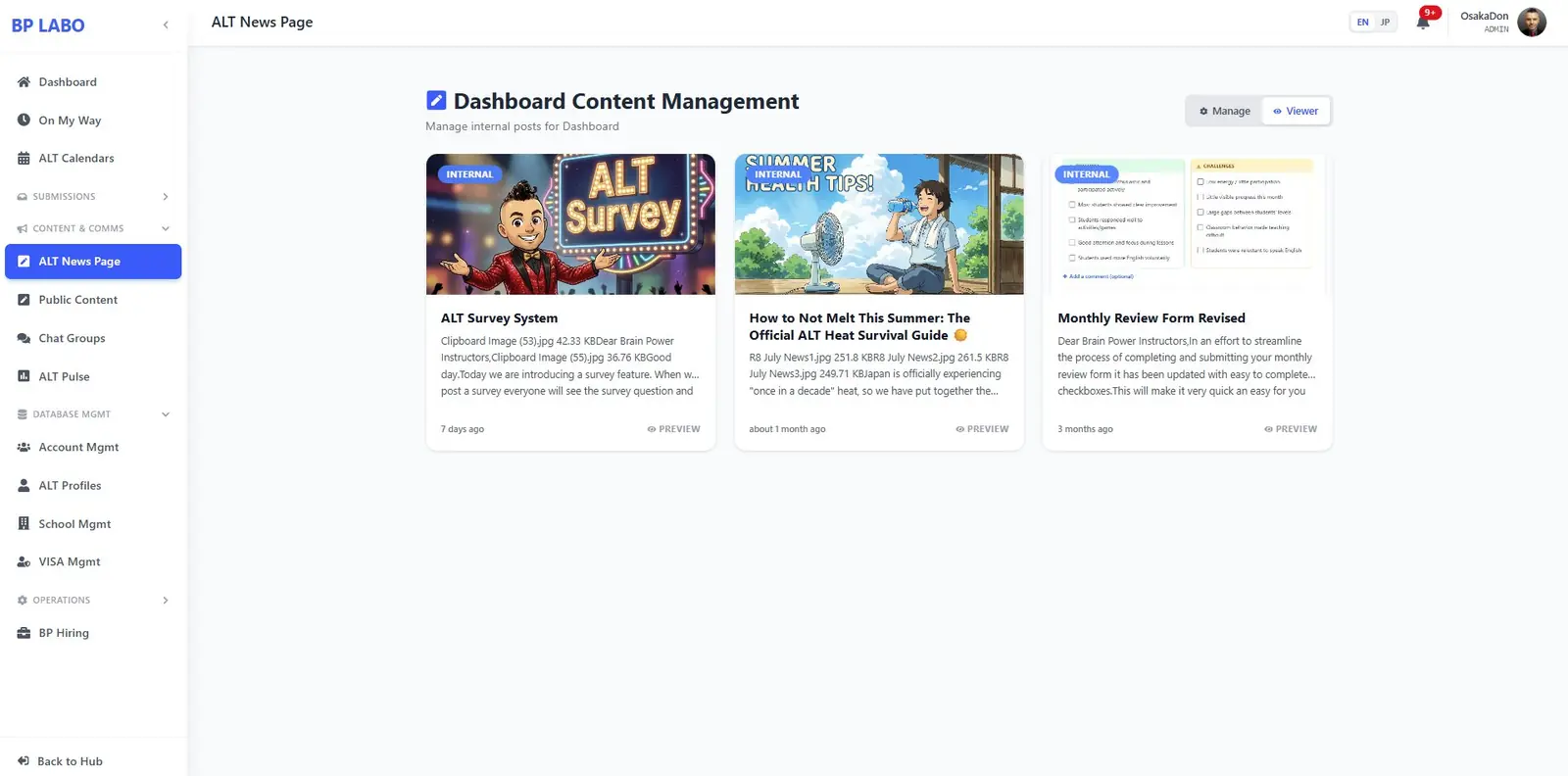This screenshot has width=1568, height=776.
Task: Open the Summer Health Tips thumbnail
Action: coord(879,224)
